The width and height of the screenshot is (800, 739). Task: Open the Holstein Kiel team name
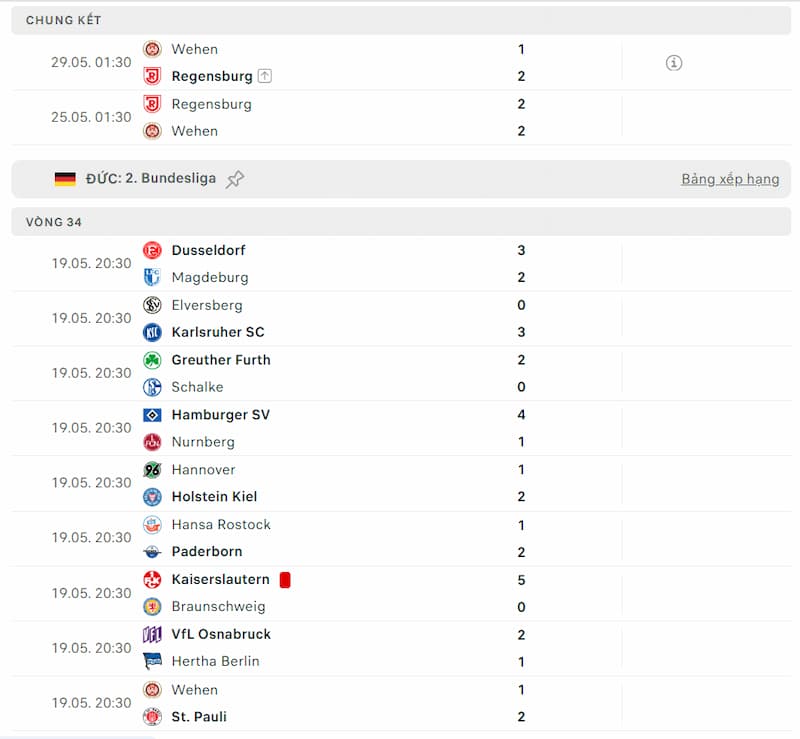(x=214, y=497)
